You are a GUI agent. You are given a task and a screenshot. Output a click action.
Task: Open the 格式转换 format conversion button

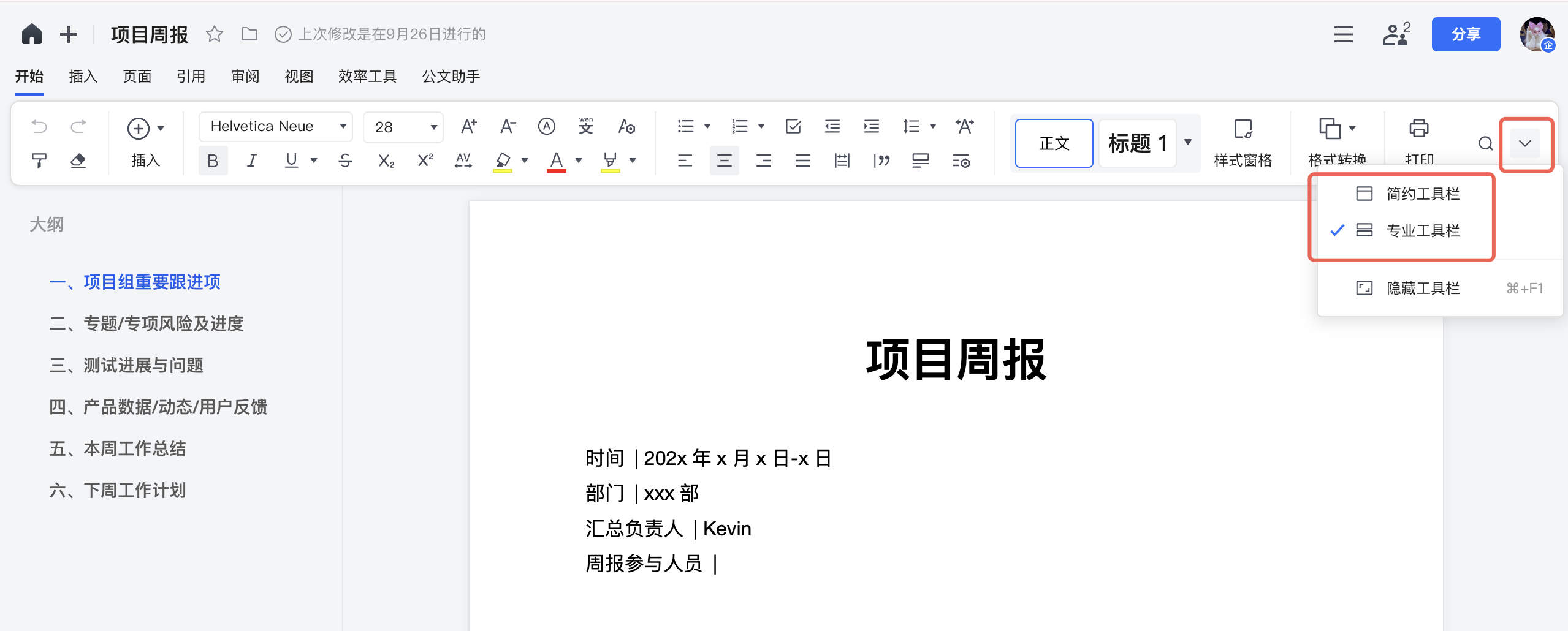[1337, 143]
